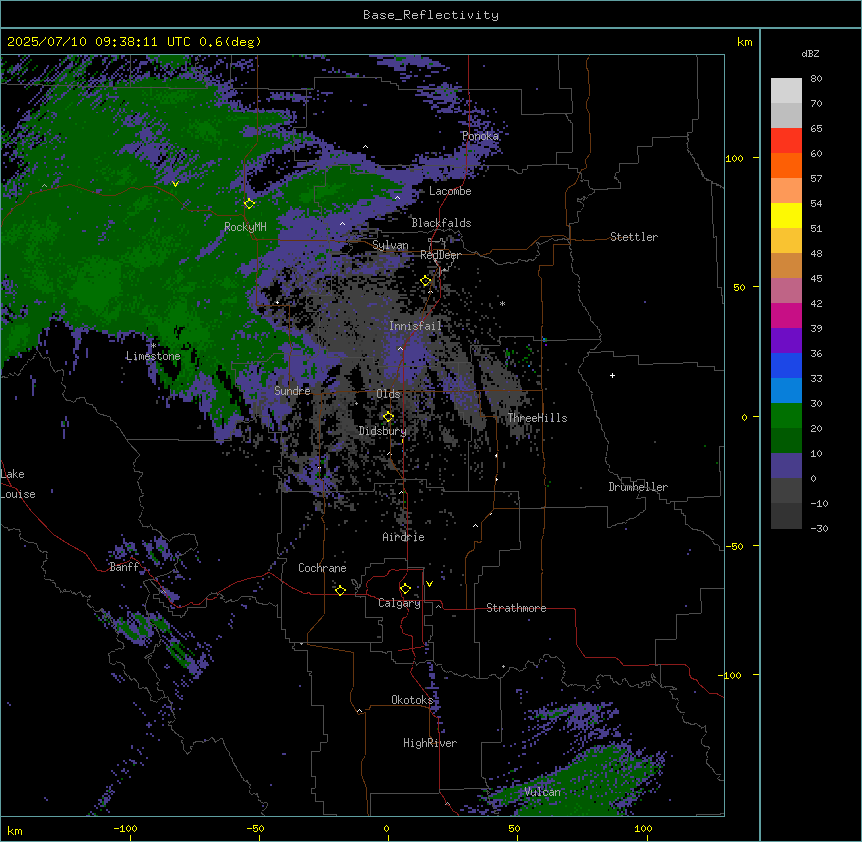
Task: Select the Innisfail label
Action: (x=415, y=326)
